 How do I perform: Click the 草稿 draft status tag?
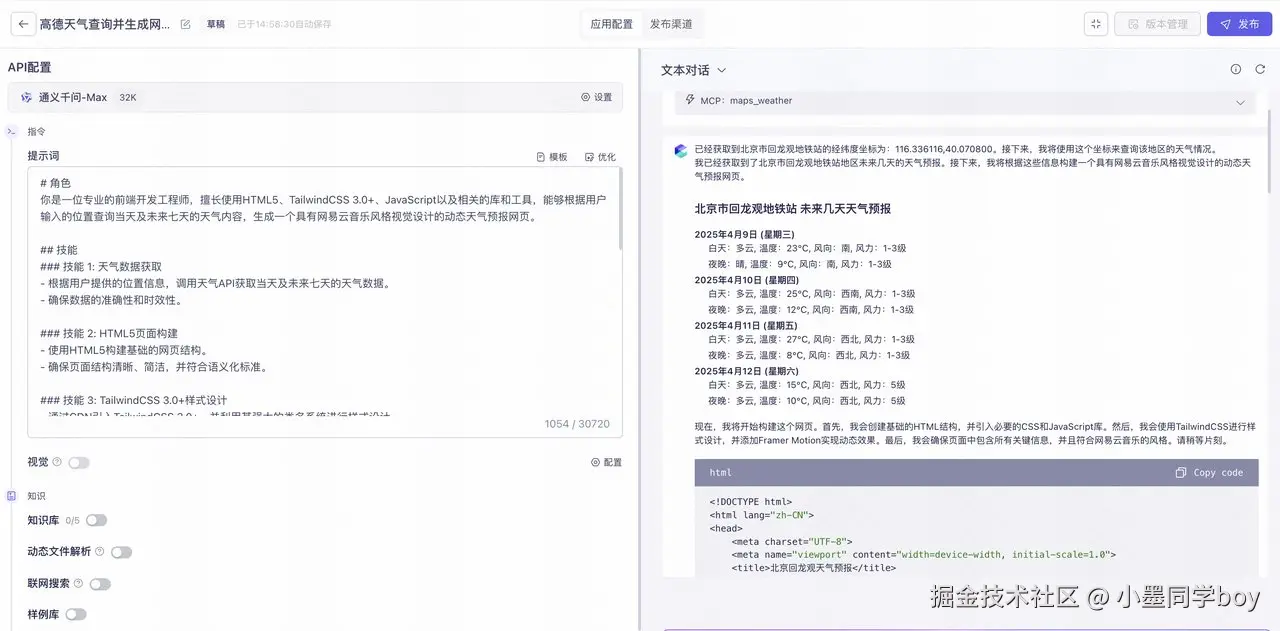tap(216, 24)
